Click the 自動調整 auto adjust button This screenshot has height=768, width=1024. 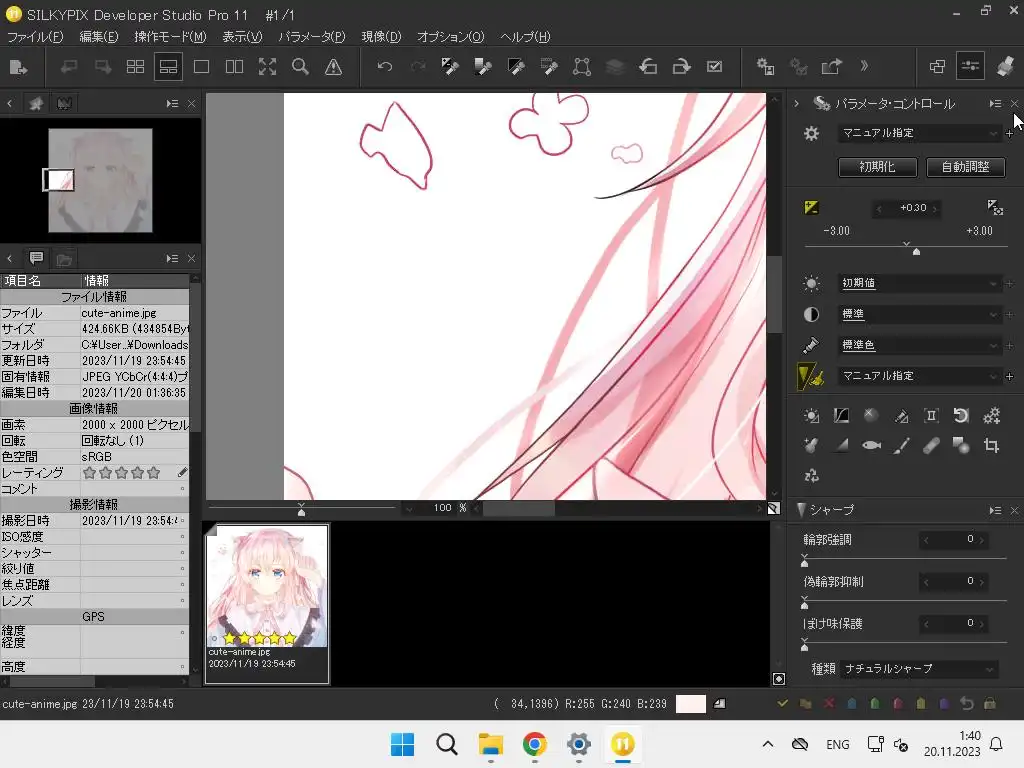point(965,167)
